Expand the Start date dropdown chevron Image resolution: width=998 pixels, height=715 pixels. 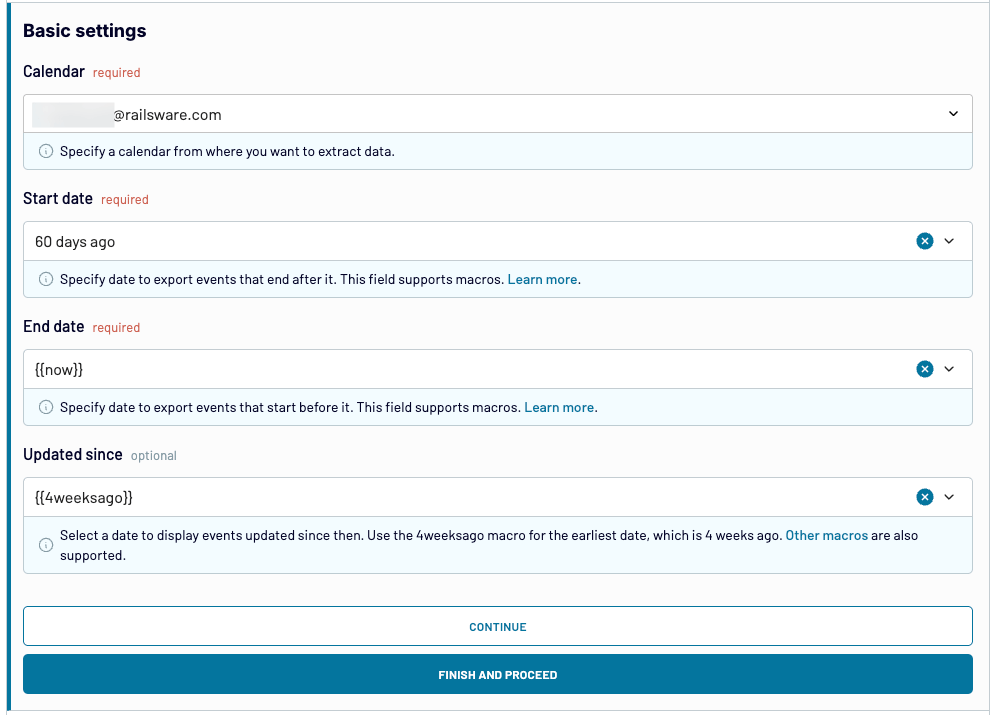[949, 241]
